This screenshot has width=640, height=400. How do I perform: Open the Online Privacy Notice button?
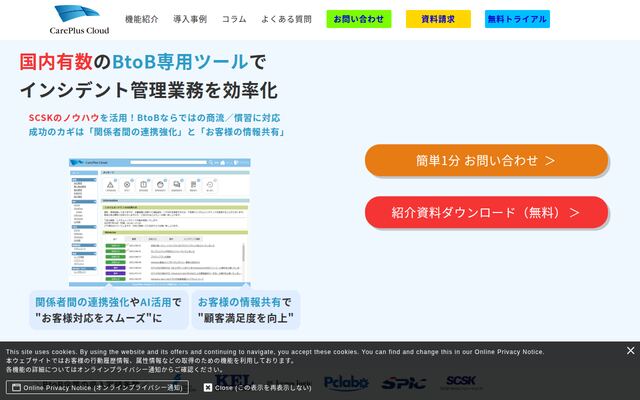point(97,387)
